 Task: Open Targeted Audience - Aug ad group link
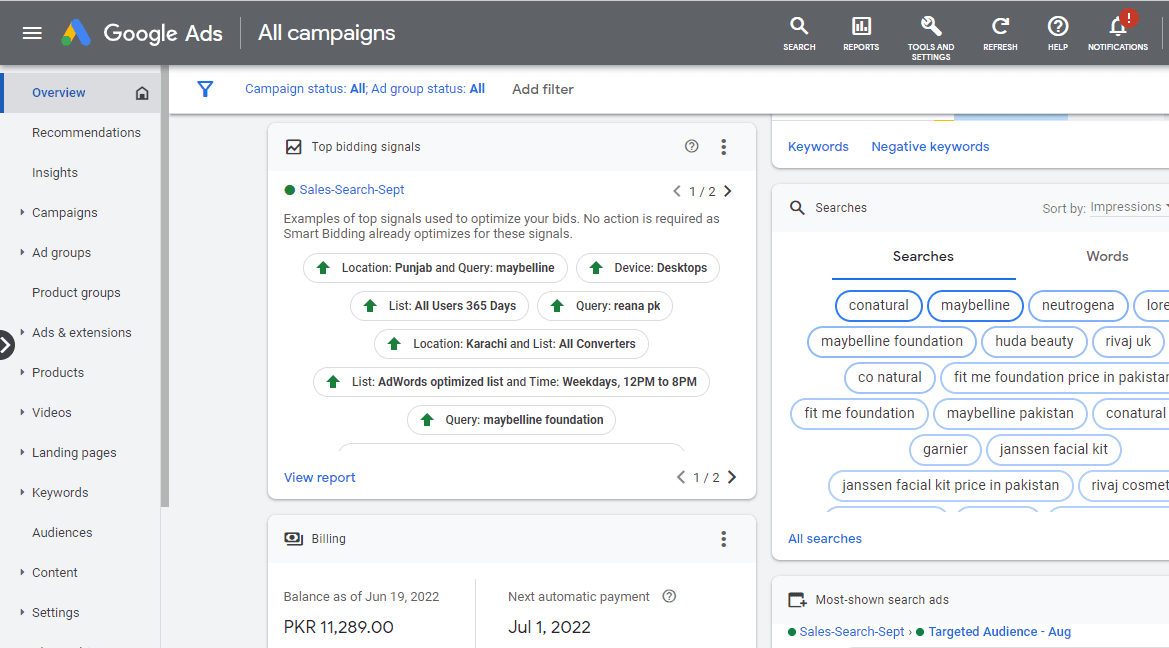999,632
